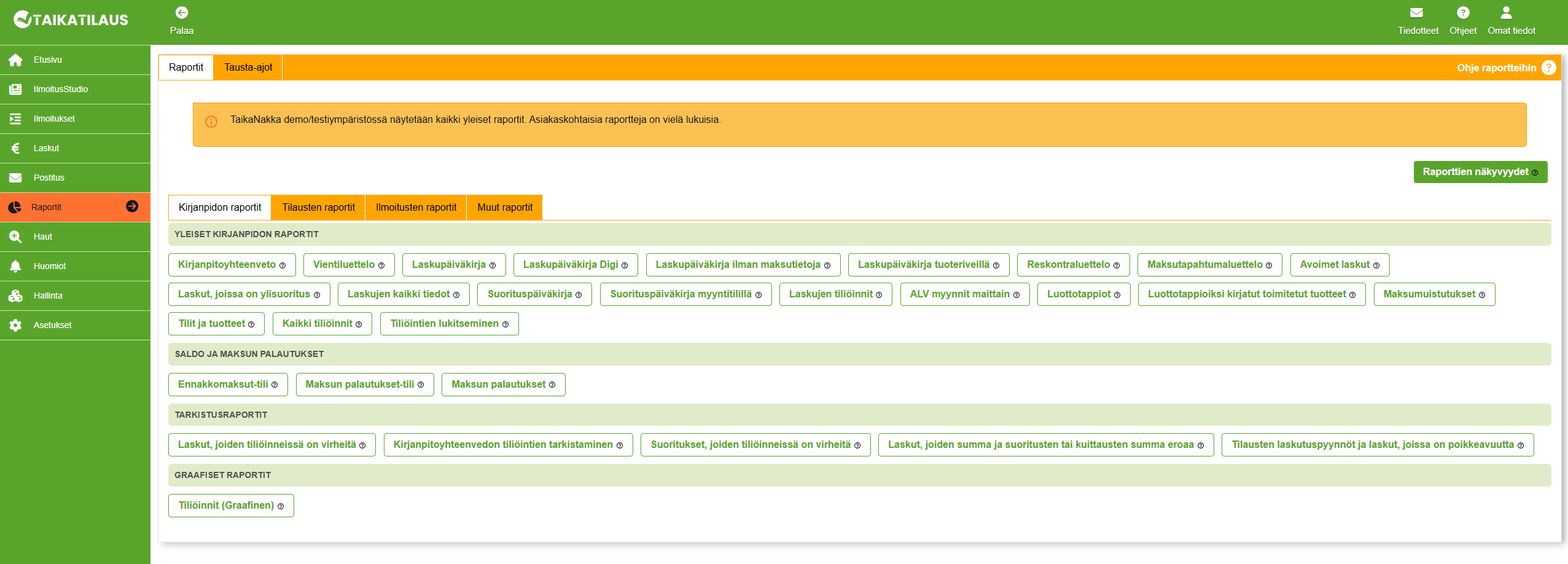Screen dimensions: 1568x564
Task: Click the question mark beside Ohje raportteihin
Action: (1548, 68)
